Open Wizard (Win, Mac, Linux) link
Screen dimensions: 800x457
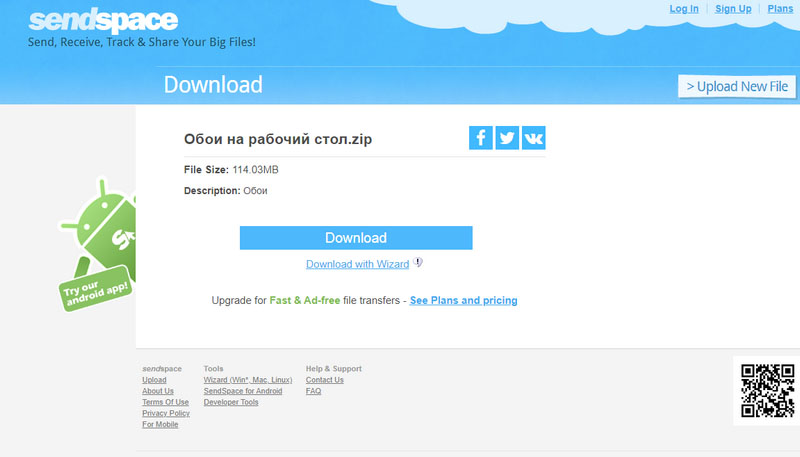pyautogui.click(x=248, y=380)
